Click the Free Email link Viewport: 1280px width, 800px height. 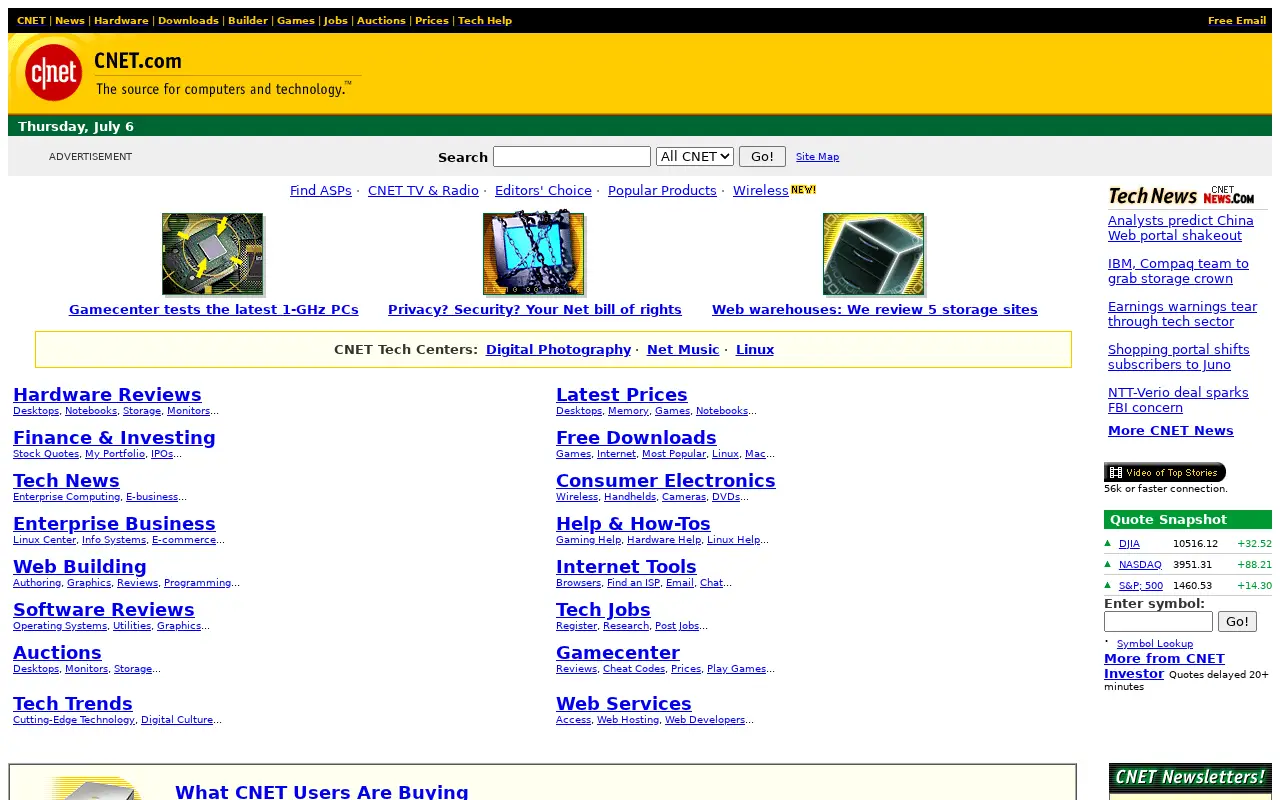click(x=1237, y=20)
